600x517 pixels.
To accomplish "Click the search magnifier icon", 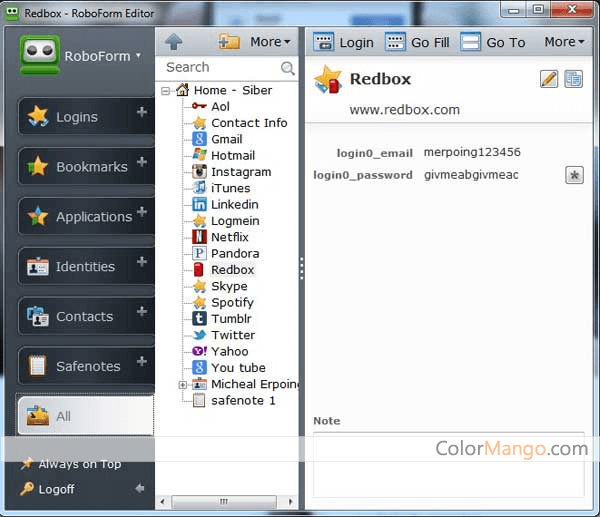I will coord(287,68).
